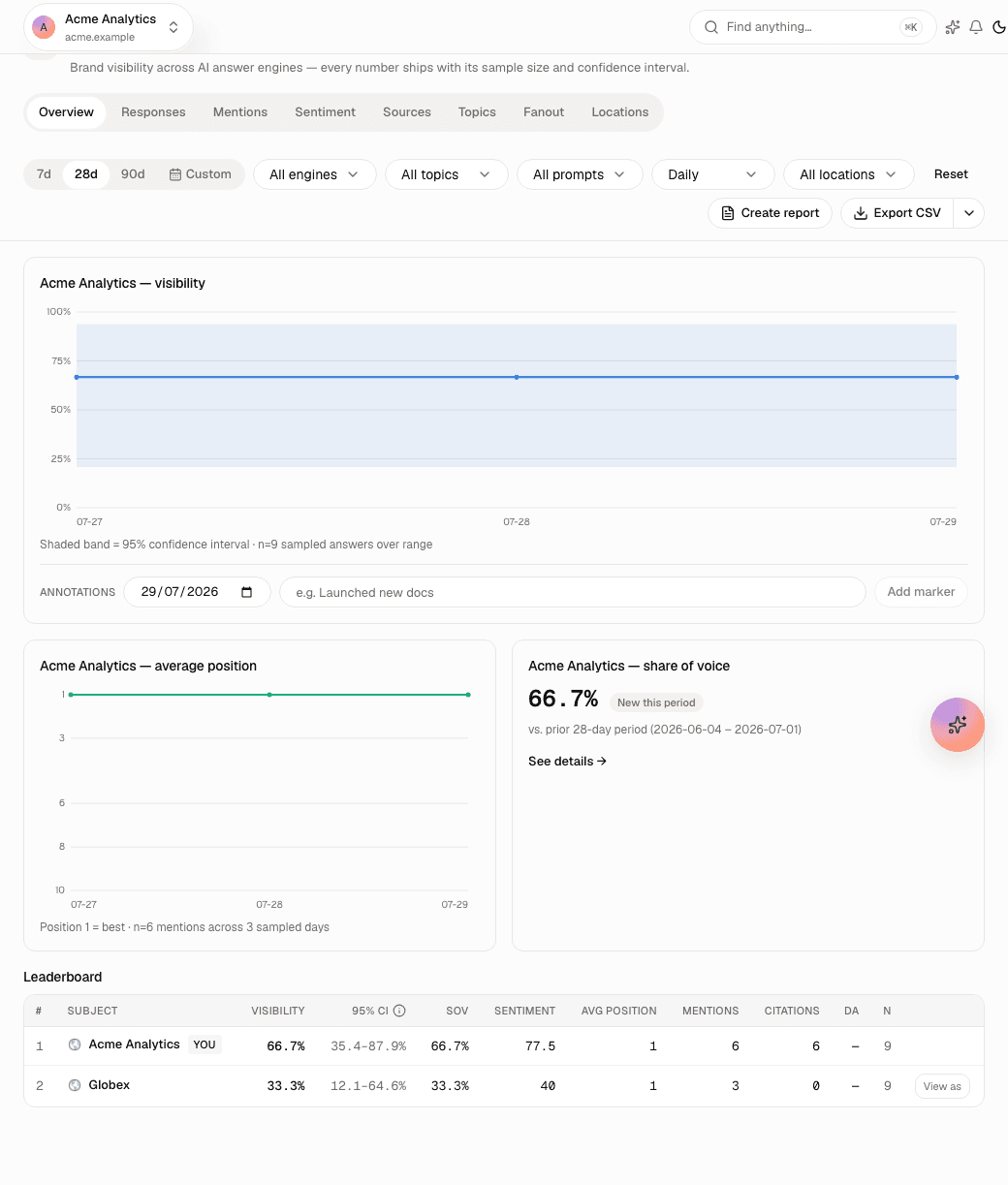Focus the annotation note text field

pyautogui.click(x=572, y=592)
